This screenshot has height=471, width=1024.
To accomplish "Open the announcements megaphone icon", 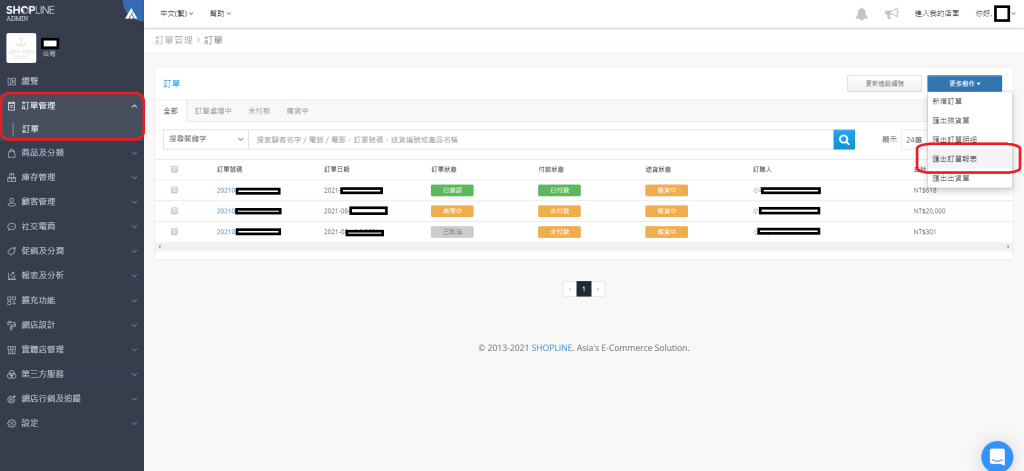I will (892, 13).
